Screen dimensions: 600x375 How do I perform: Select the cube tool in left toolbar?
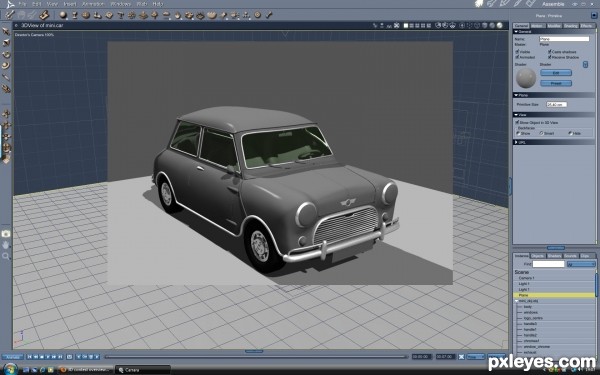[x=6, y=42]
